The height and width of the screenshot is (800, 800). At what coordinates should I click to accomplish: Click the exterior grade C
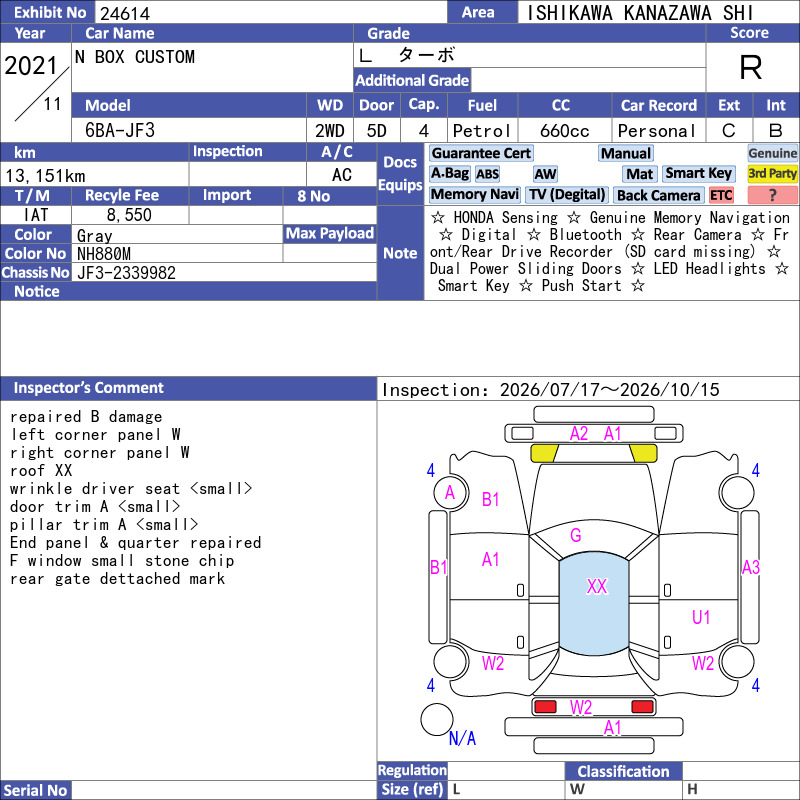[729, 131]
